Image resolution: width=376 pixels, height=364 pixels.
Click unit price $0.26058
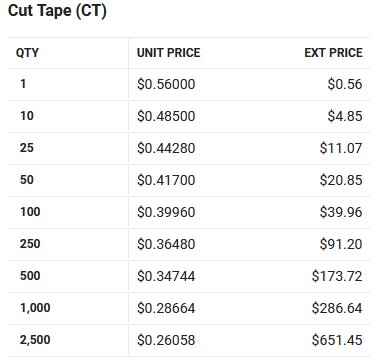click(x=166, y=340)
